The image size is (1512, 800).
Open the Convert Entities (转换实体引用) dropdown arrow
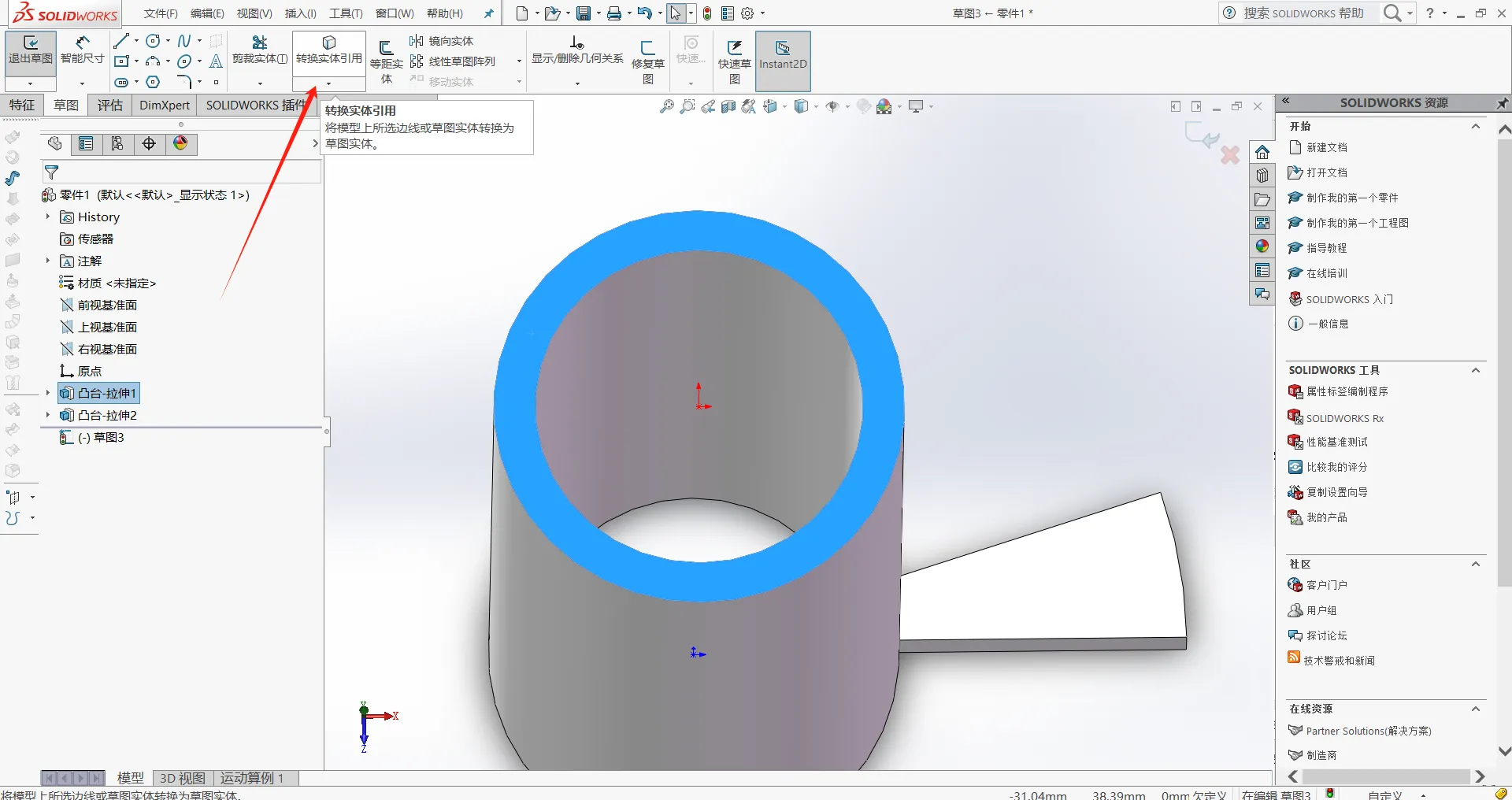pos(329,83)
